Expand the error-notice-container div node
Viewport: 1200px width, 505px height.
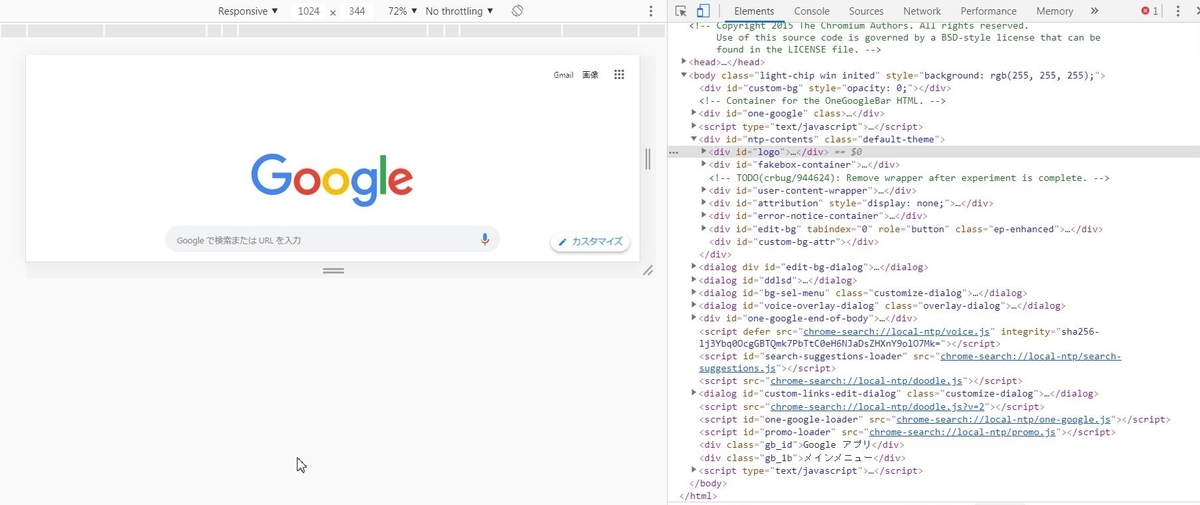(x=704, y=216)
